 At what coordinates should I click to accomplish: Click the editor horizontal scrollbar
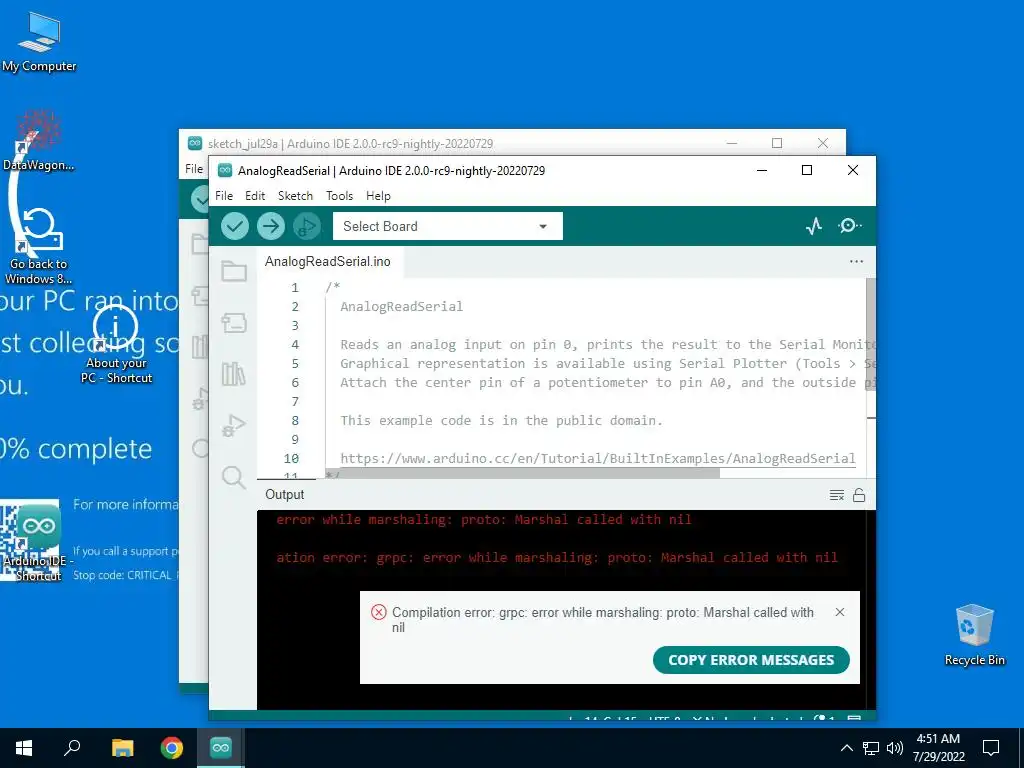522,473
